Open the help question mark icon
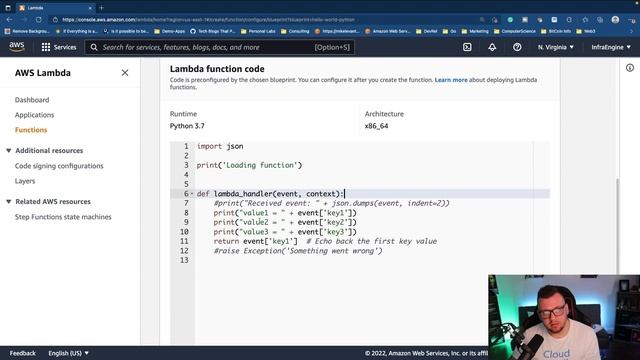Image resolution: width=640 pixels, height=360 pixels. click(x=517, y=47)
